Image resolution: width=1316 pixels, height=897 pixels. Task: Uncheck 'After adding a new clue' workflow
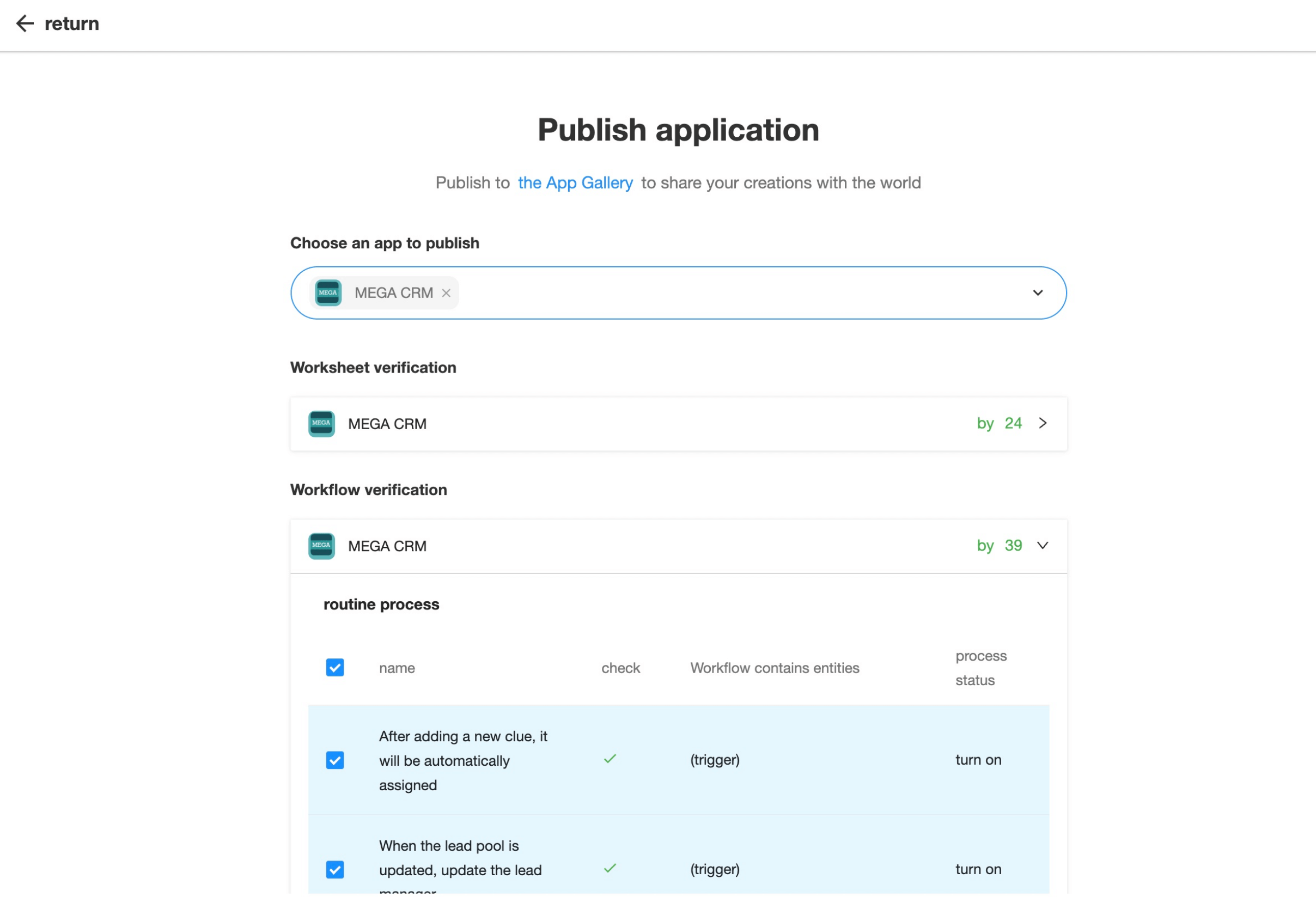point(334,760)
